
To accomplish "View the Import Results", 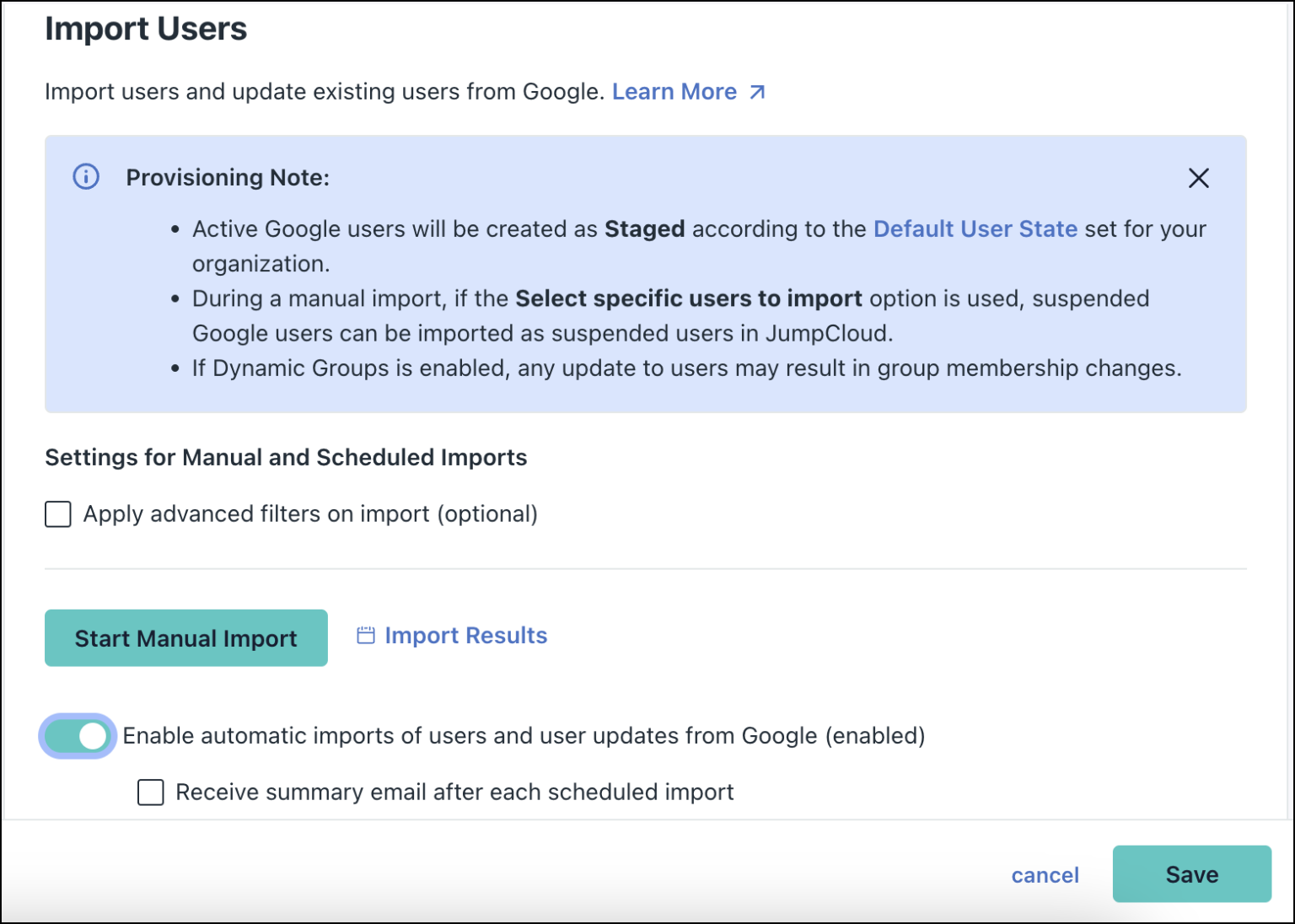I will pyautogui.click(x=465, y=636).
